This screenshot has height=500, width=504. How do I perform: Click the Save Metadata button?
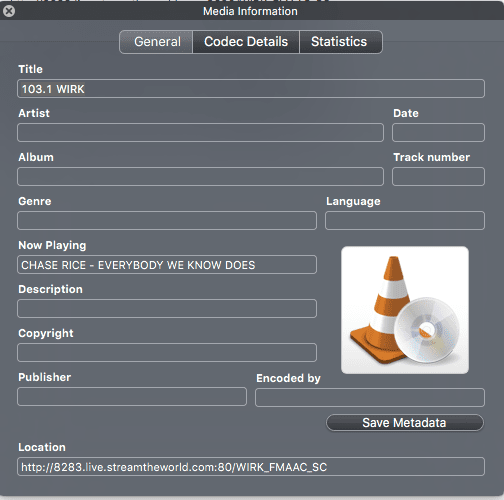click(x=405, y=423)
